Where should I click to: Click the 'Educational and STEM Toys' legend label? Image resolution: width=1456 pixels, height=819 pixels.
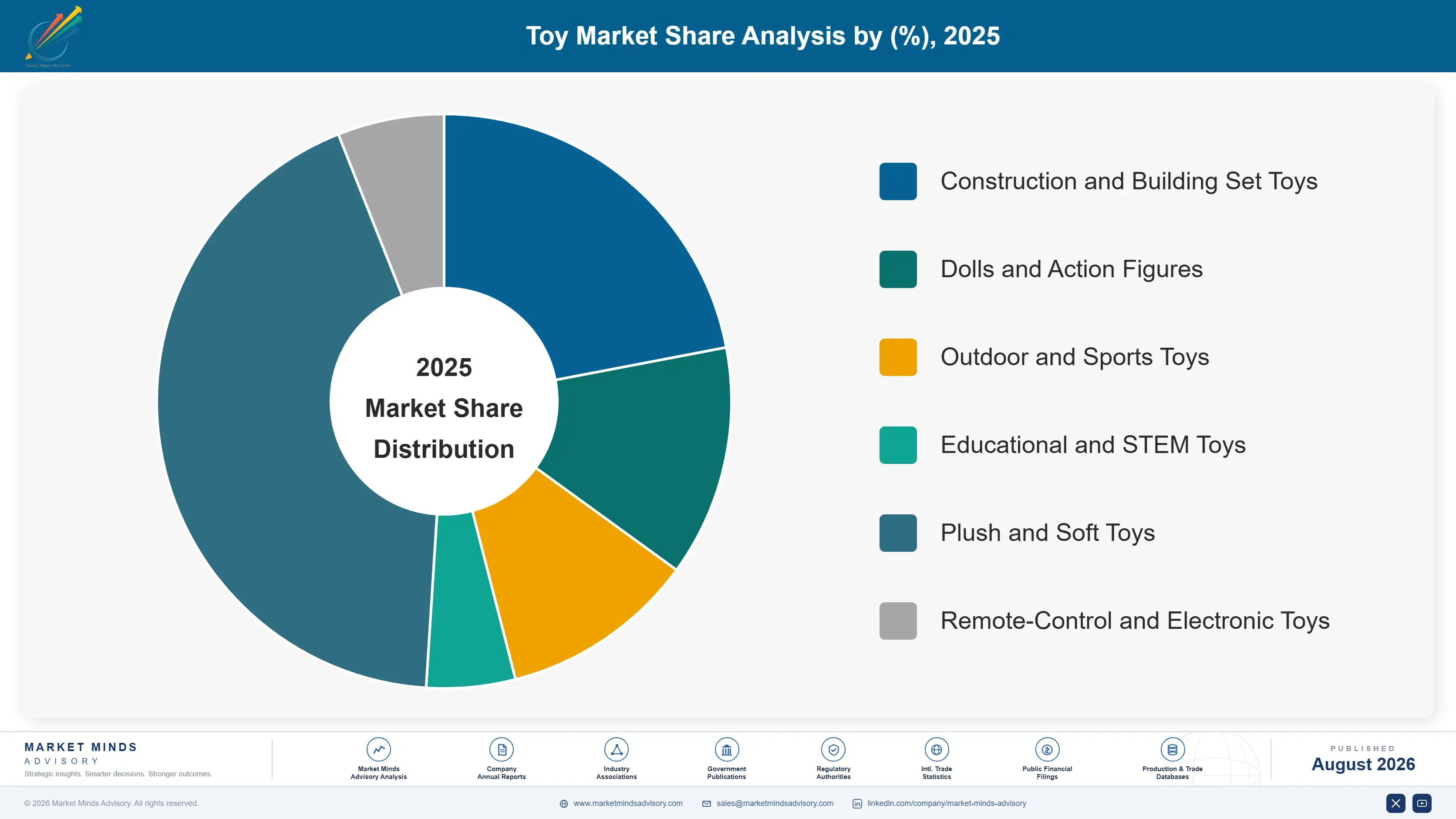click(1093, 445)
